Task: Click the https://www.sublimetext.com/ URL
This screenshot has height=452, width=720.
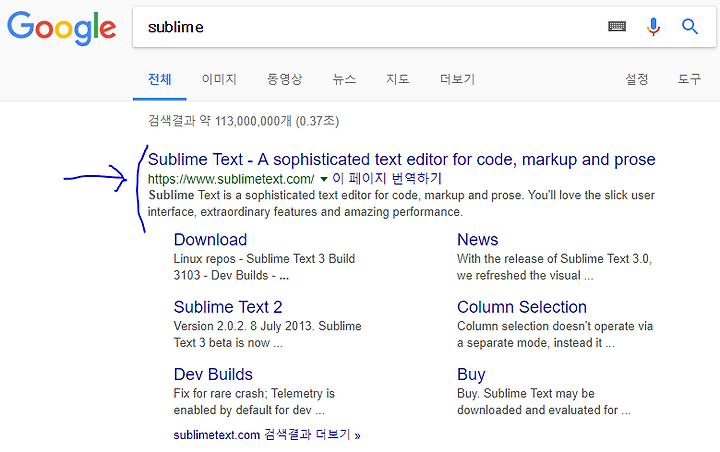Action: 231,179
